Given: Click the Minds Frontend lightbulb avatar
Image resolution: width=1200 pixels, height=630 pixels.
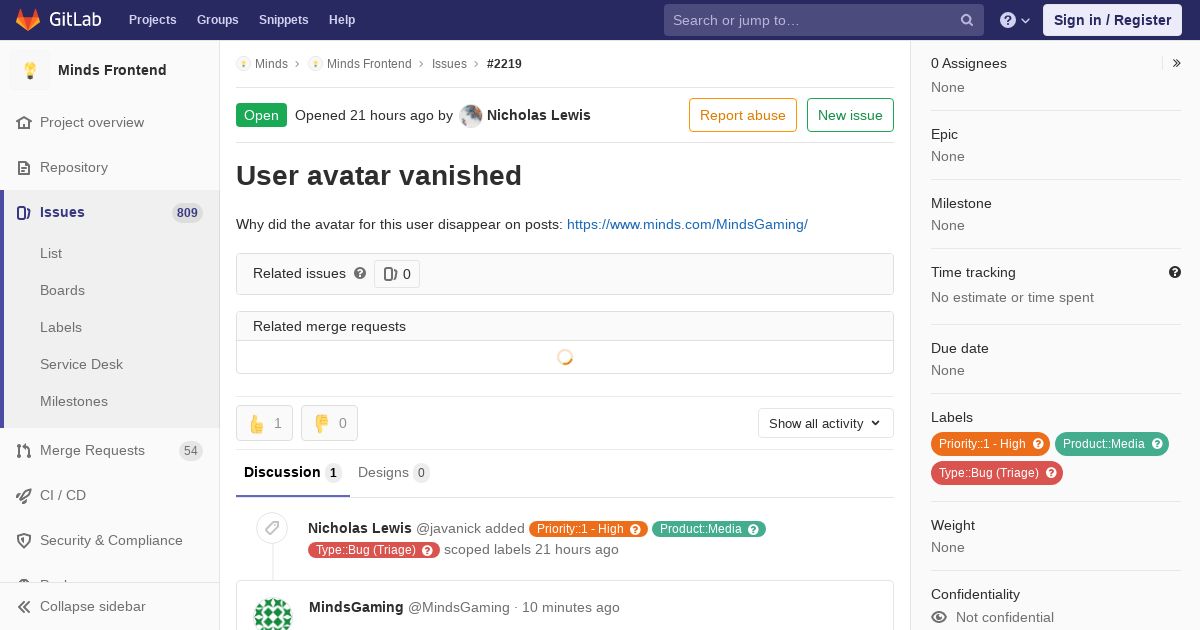Looking at the screenshot, I should click(30, 70).
